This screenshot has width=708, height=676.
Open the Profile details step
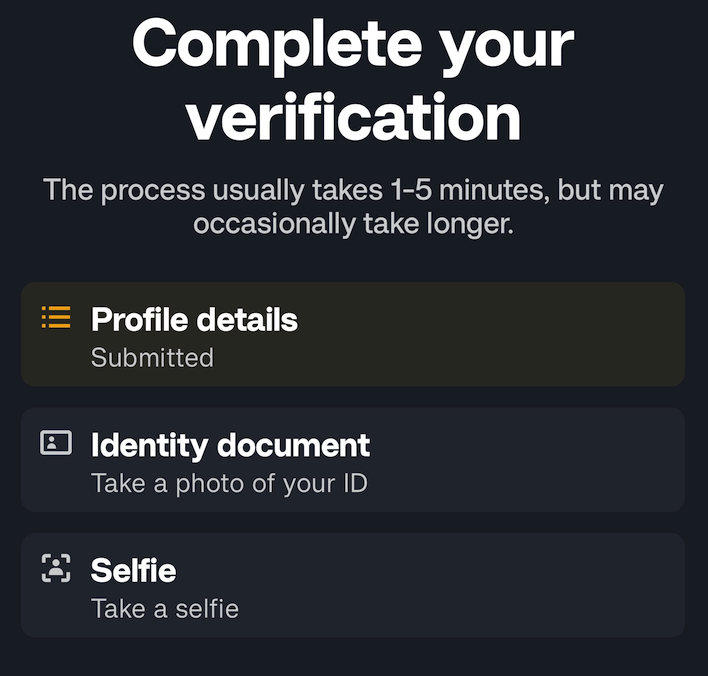353,334
